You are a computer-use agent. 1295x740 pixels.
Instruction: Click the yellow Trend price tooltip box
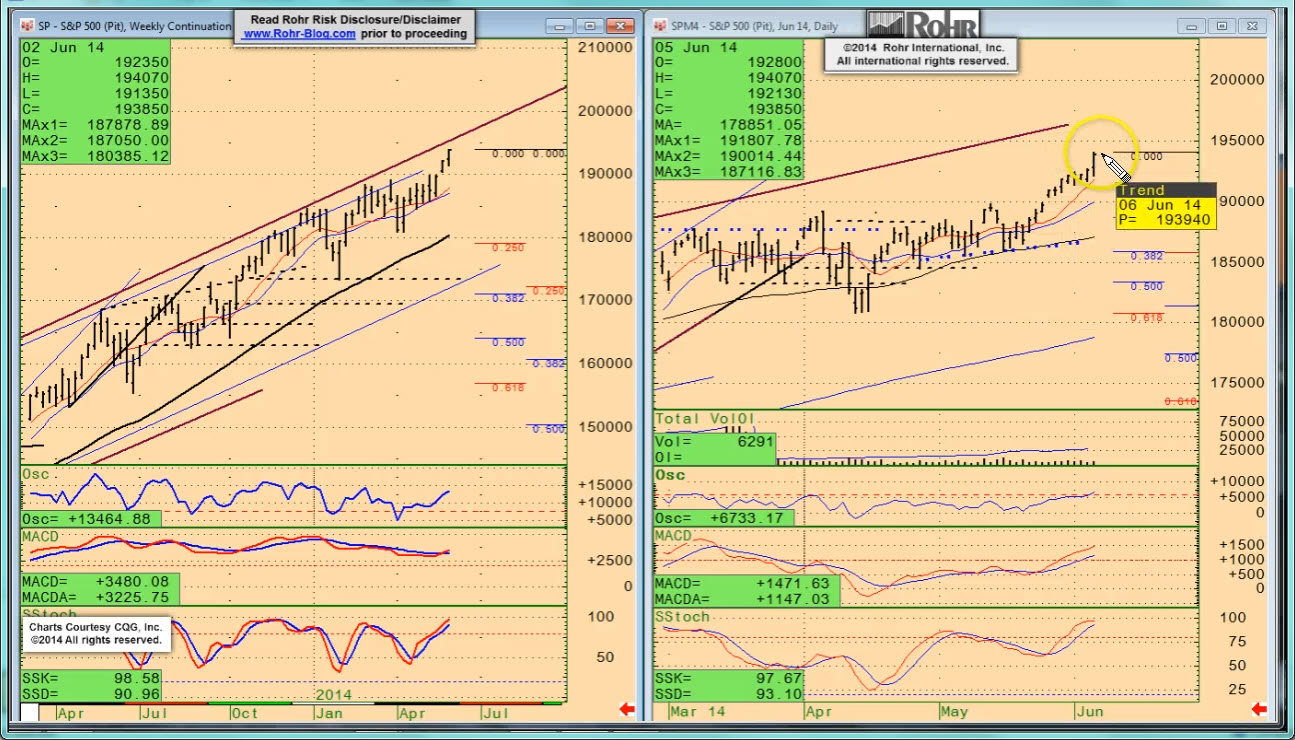1165,212
